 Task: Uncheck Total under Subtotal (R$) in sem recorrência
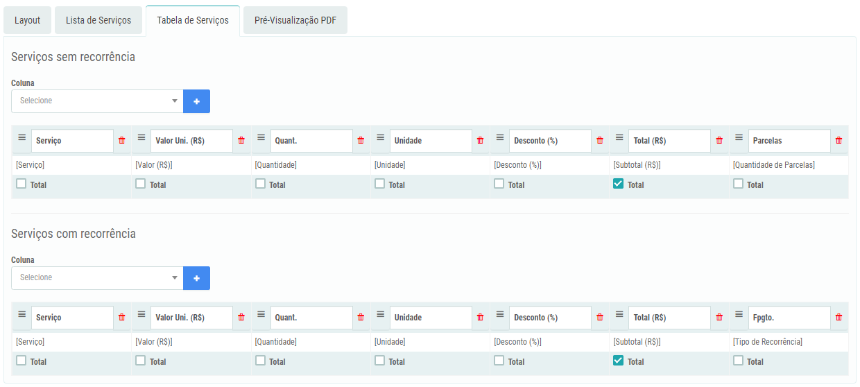[618, 184]
